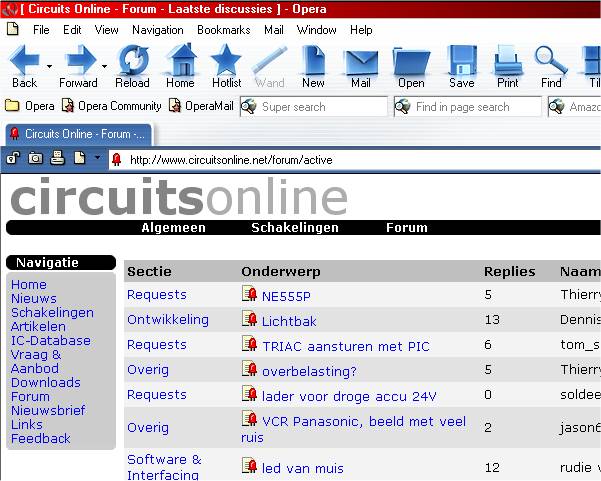This screenshot has height=481, width=601.
Task: Toggle print preview icon in address bar
Action: pyautogui.click(x=57, y=158)
